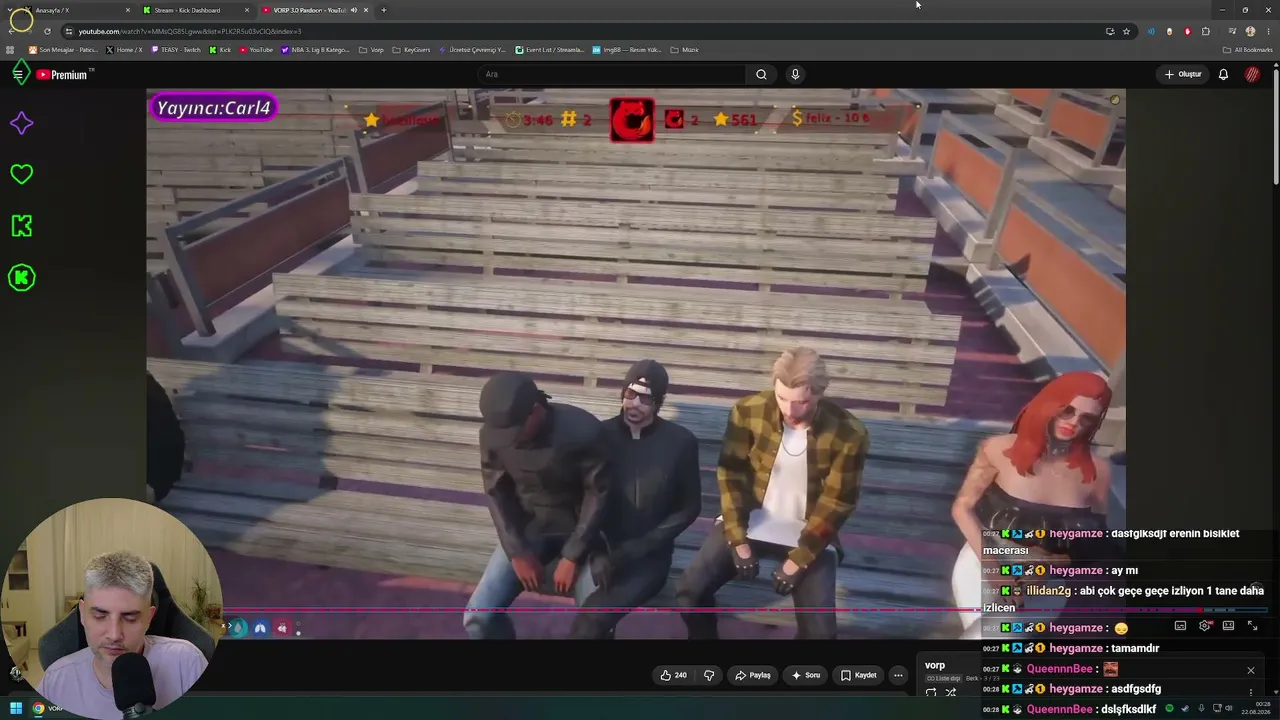Open the Chrome three-dot menu

pyautogui.click(x=1267, y=31)
